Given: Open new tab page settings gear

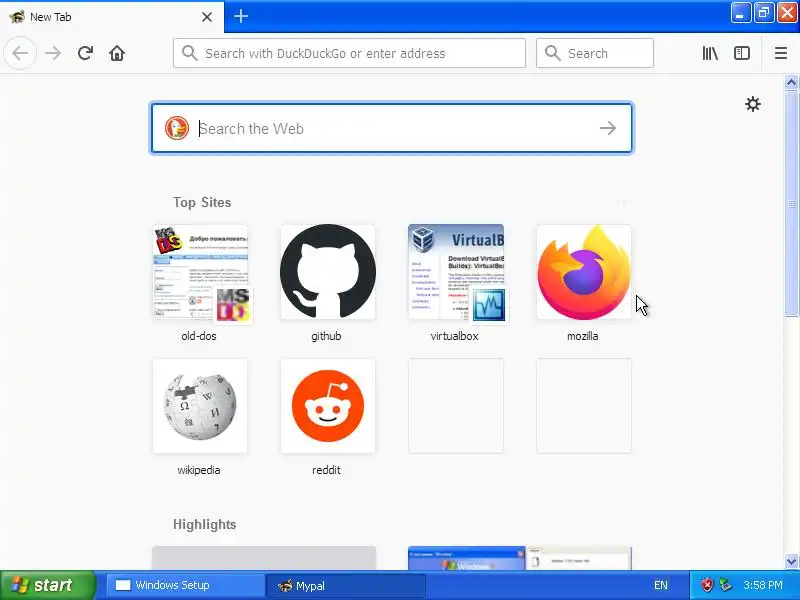Looking at the screenshot, I should coord(753,104).
